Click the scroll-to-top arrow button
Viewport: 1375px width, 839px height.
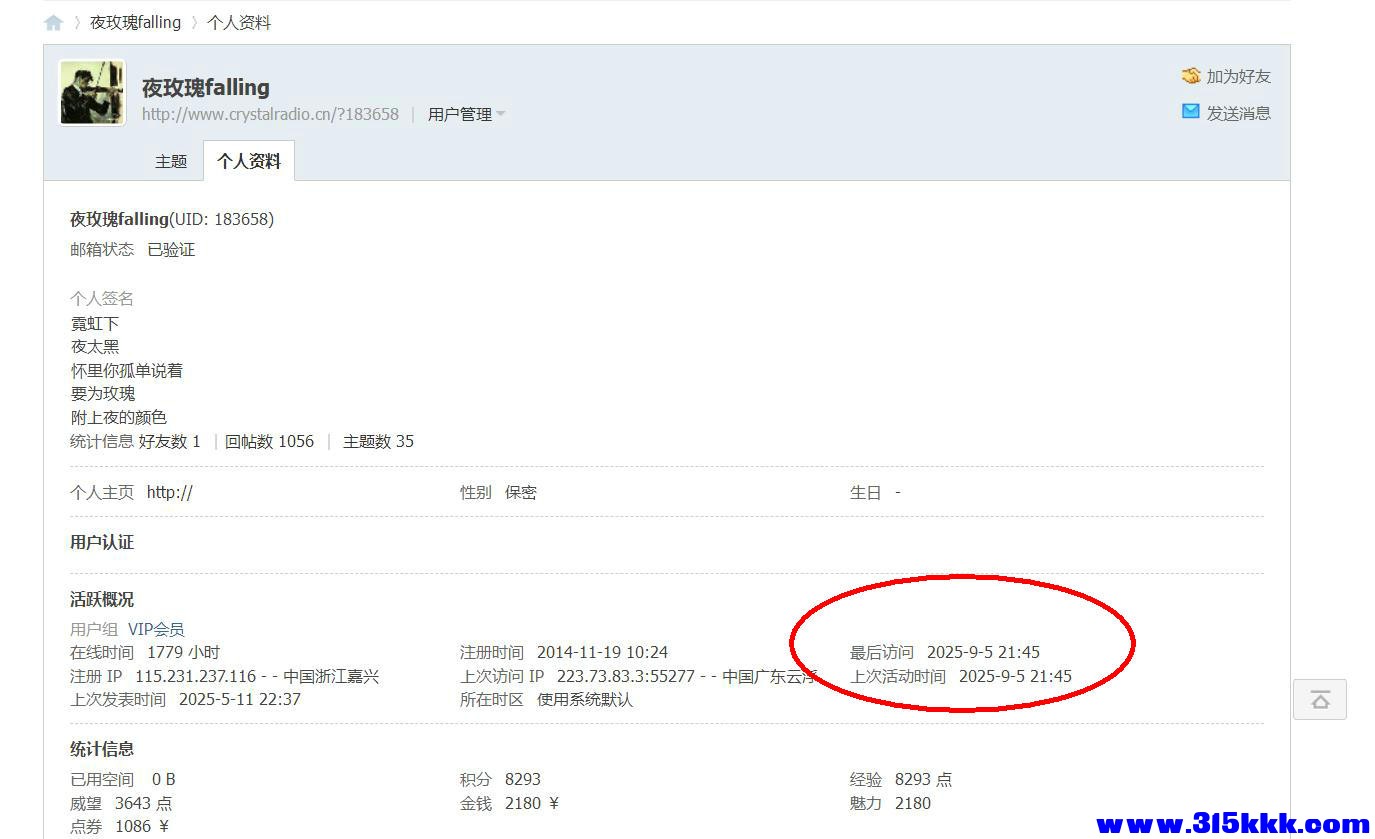coord(1319,700)
